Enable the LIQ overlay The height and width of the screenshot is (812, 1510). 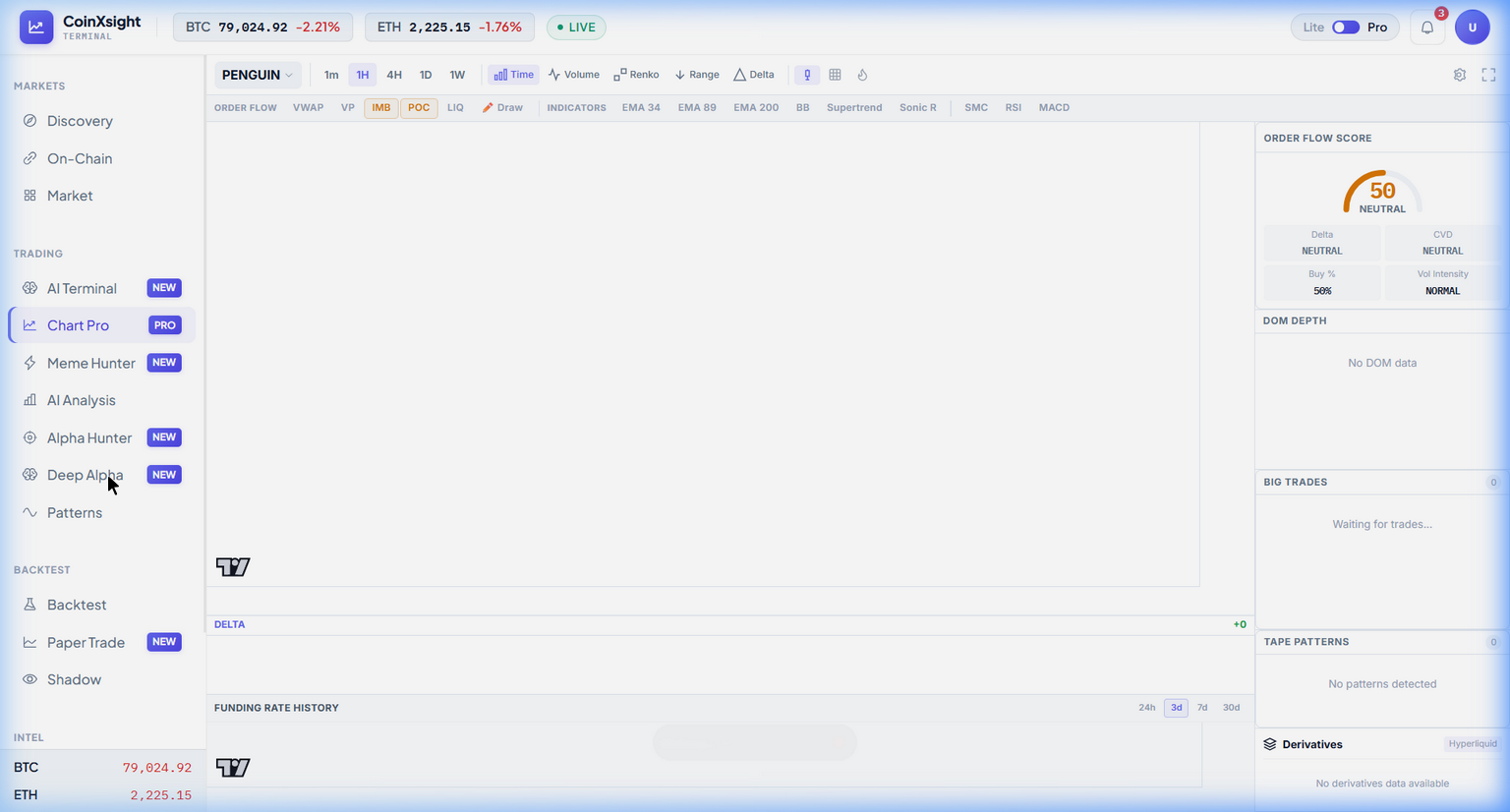click(455, 108)
